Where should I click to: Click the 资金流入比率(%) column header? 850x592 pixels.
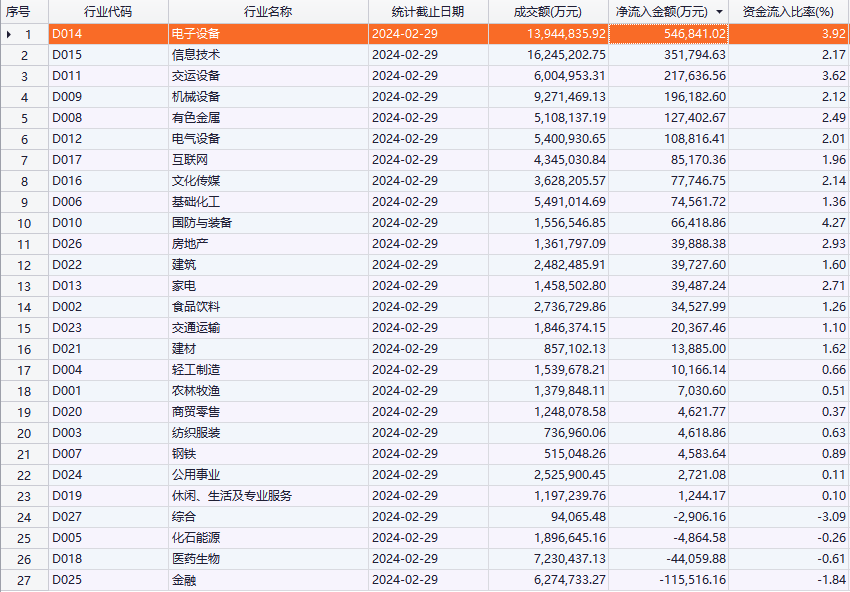(788, 12)
